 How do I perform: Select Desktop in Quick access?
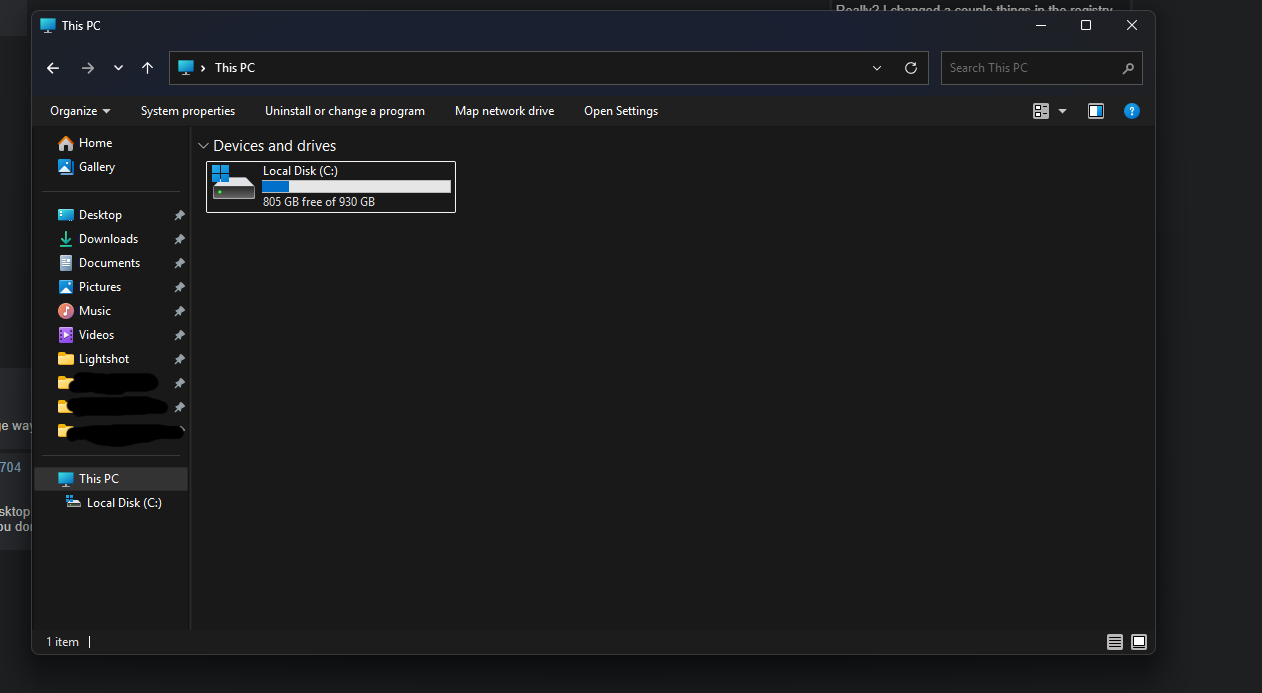pyautogui.click(x=100, y=215)
